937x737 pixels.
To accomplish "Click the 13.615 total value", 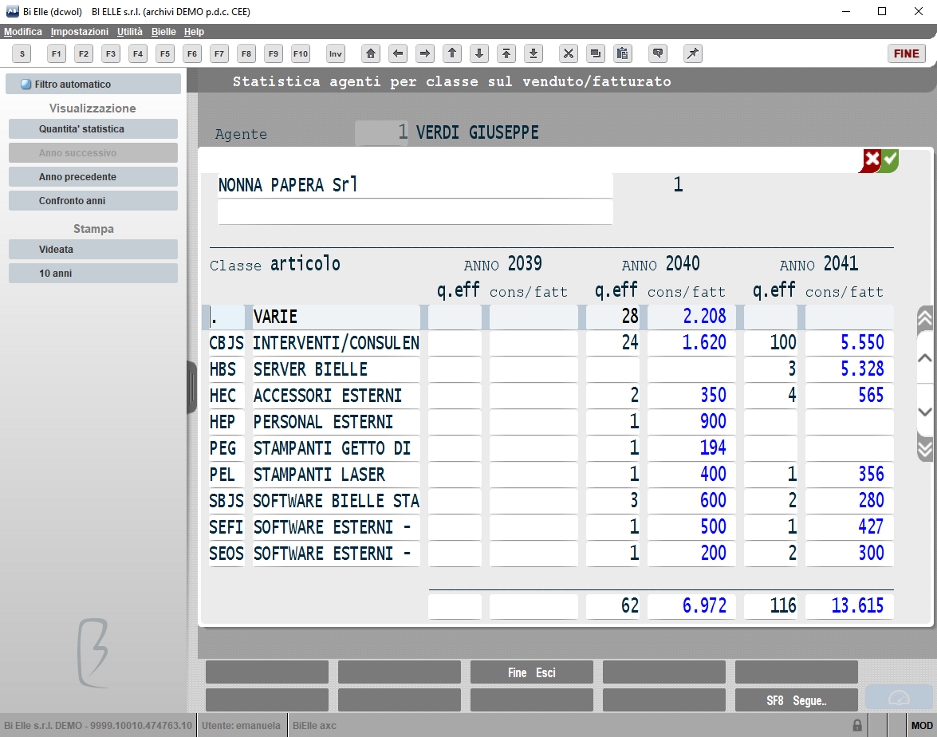I will [857, 606].
